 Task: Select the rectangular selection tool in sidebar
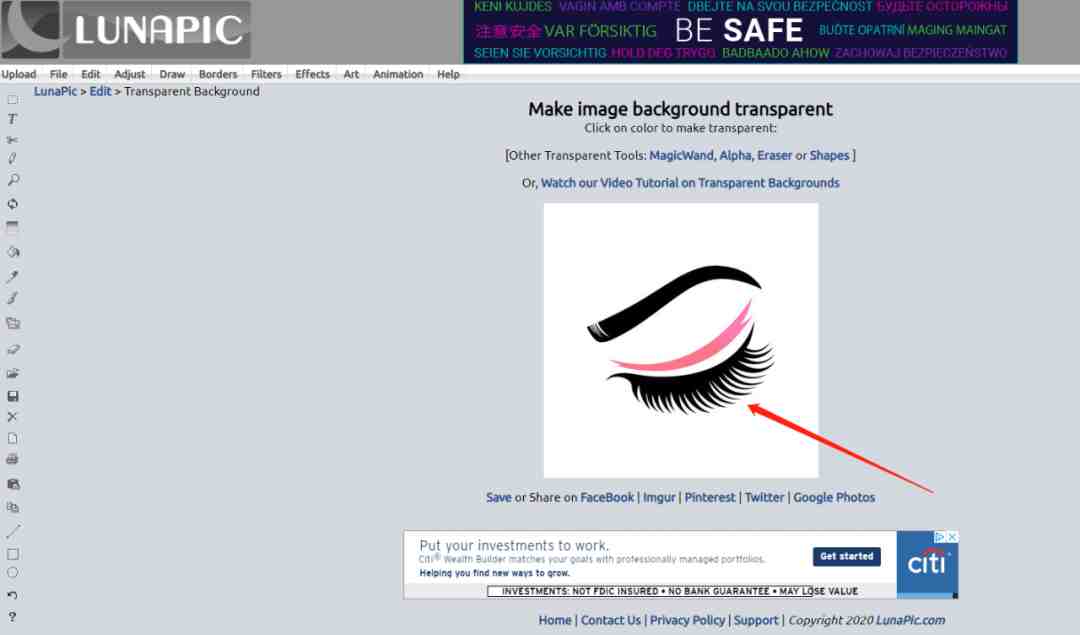[12, 100]
